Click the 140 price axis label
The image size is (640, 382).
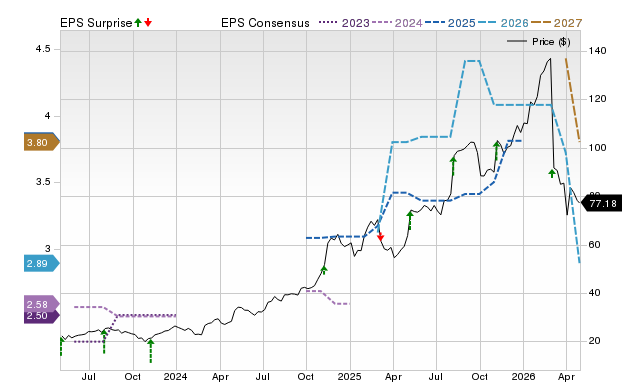598,51
